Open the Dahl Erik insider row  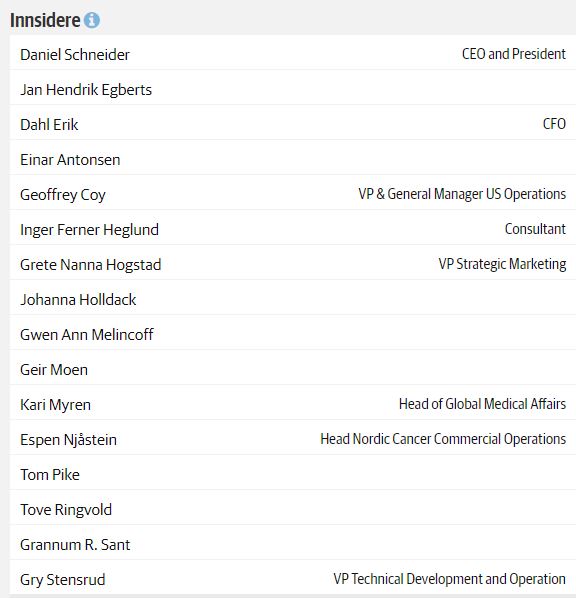293,122
